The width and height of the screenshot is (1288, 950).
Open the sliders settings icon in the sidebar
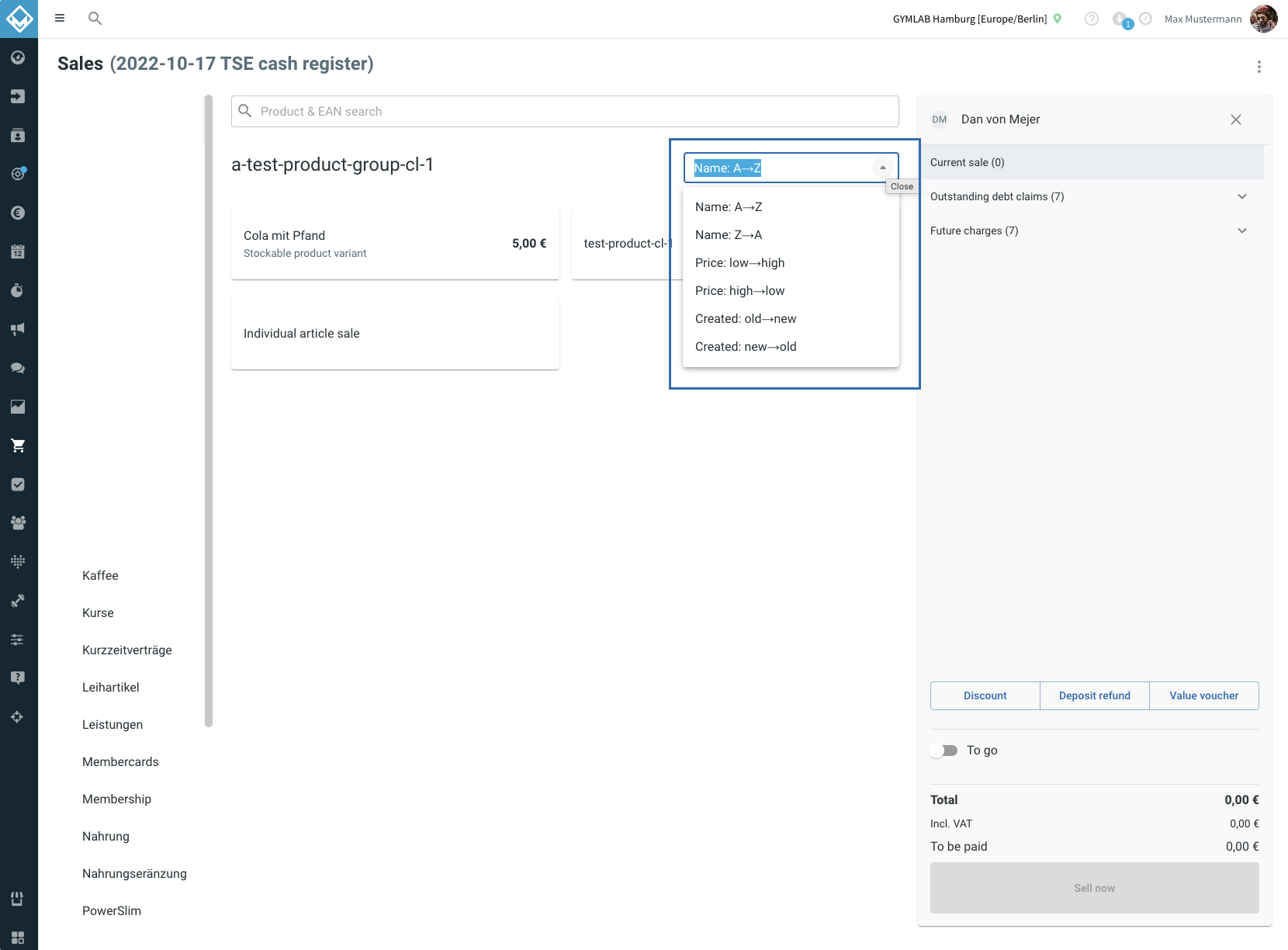[18, 640]
